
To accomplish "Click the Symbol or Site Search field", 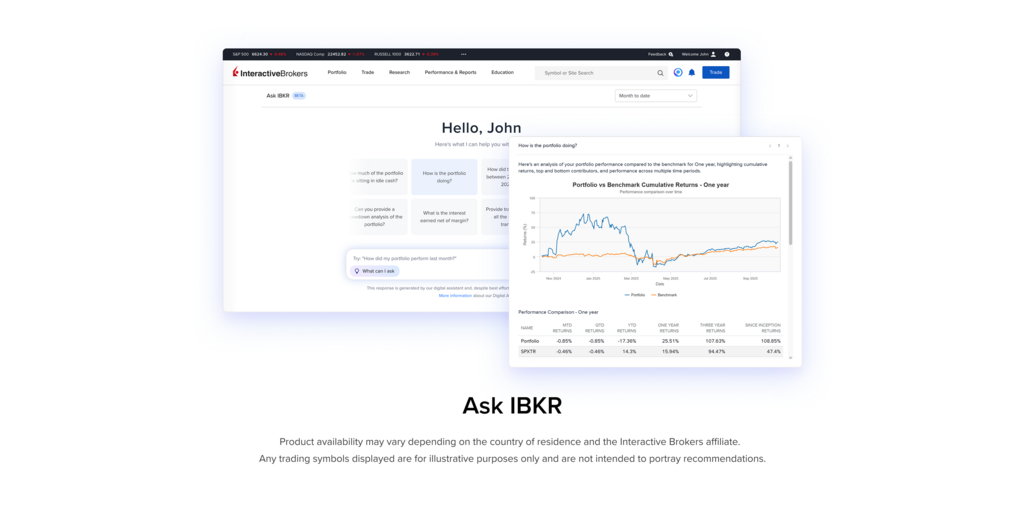I will click(x=595, y=73).
